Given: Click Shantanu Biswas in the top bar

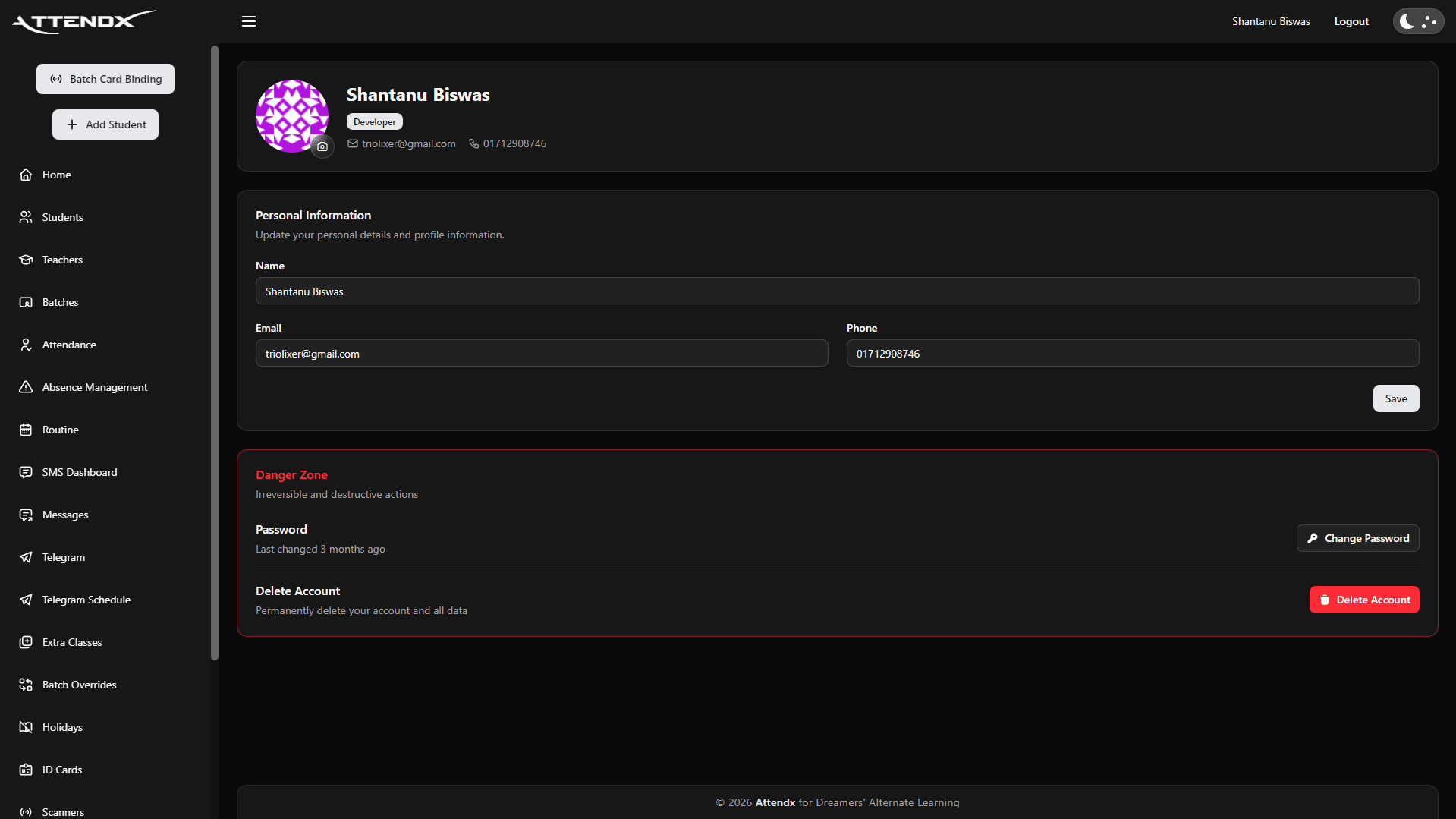Looking at the screenshot, I should (1271, 21).
